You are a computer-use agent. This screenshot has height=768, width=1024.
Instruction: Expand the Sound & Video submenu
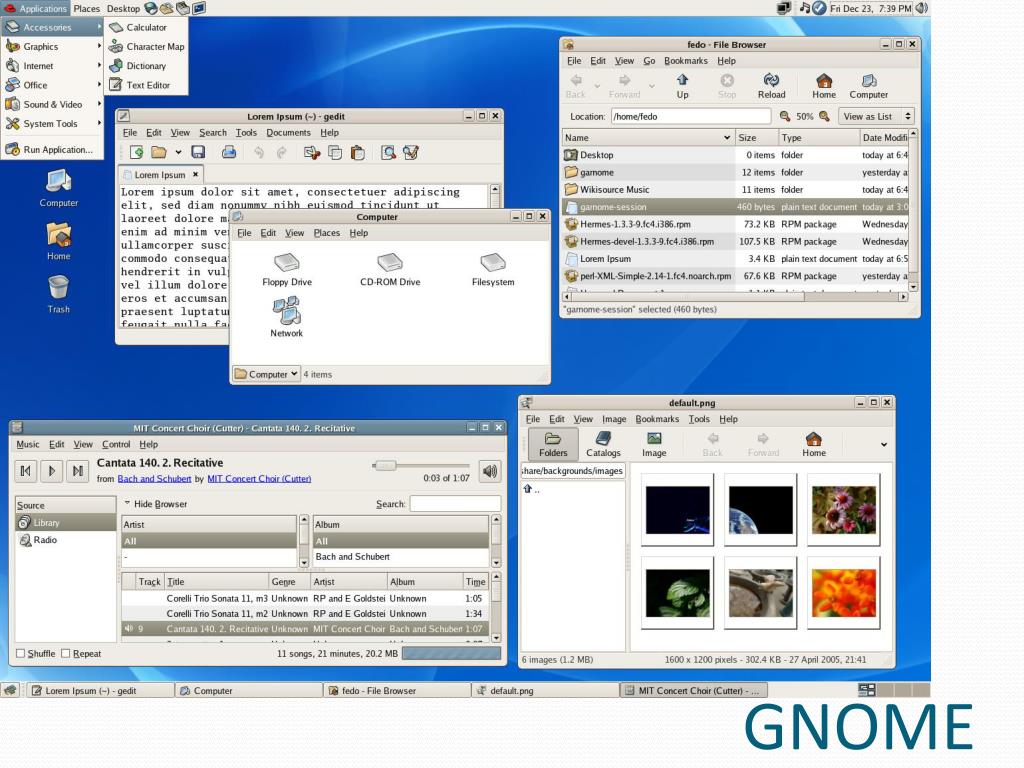[x=52, y=104]
